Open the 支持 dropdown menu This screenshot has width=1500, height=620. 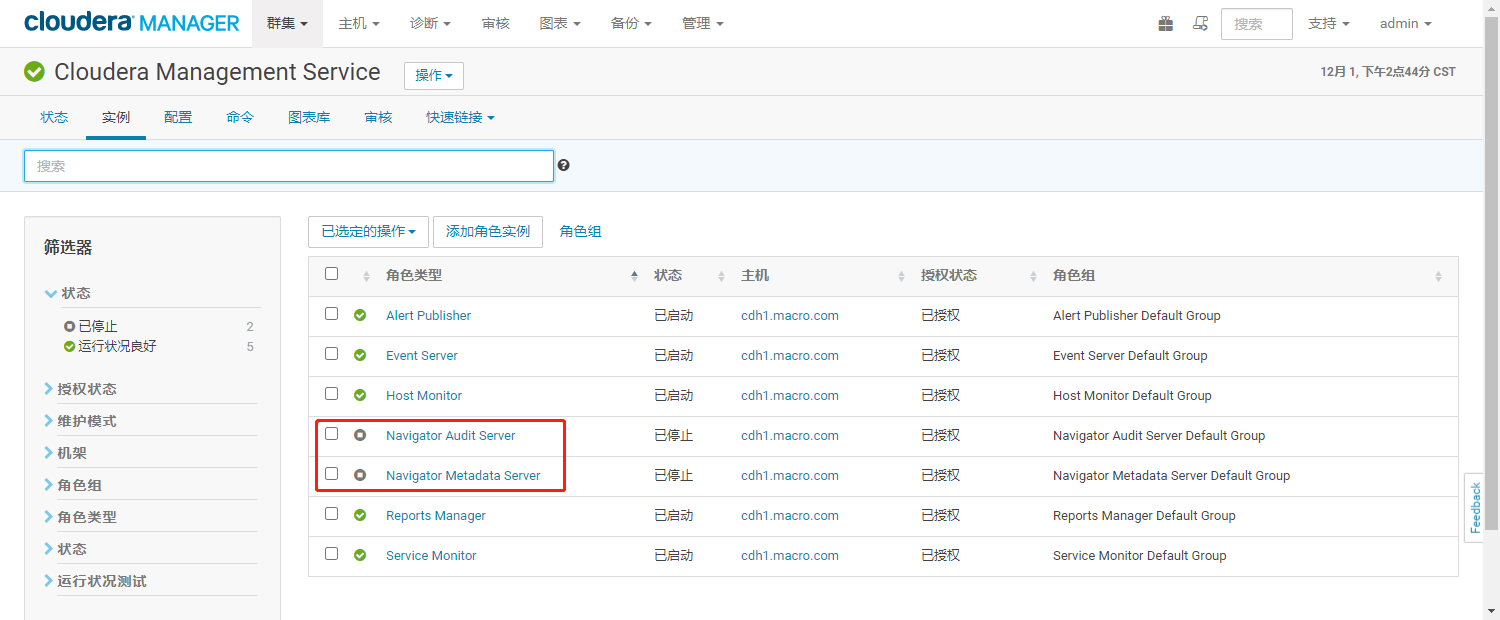tap(1329, 23)
